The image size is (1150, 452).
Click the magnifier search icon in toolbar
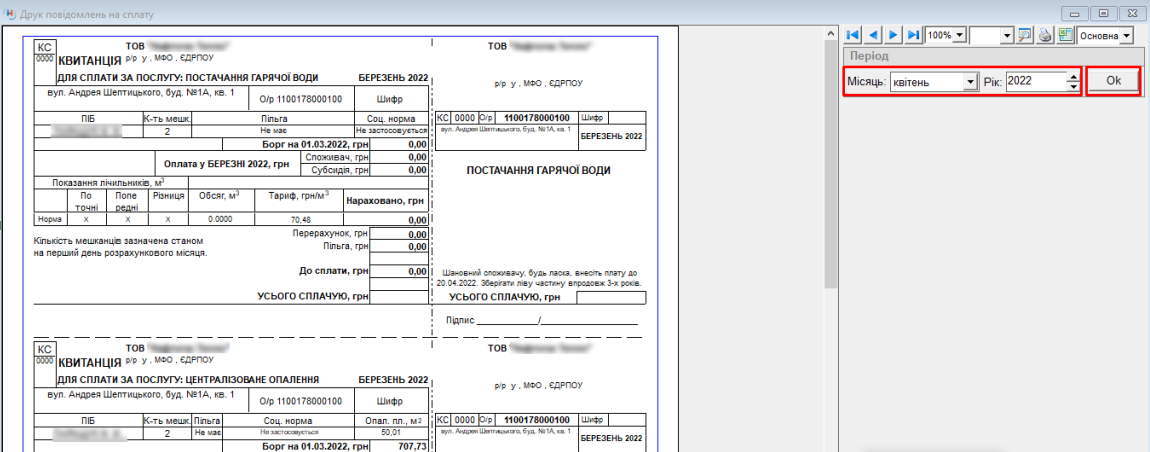[1025, 35]
